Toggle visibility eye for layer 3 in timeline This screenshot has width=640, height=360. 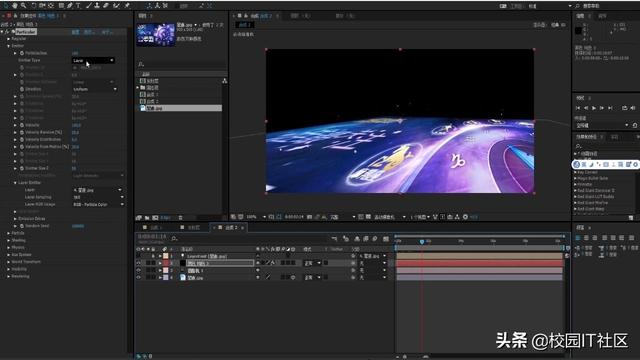pos(138,270)
